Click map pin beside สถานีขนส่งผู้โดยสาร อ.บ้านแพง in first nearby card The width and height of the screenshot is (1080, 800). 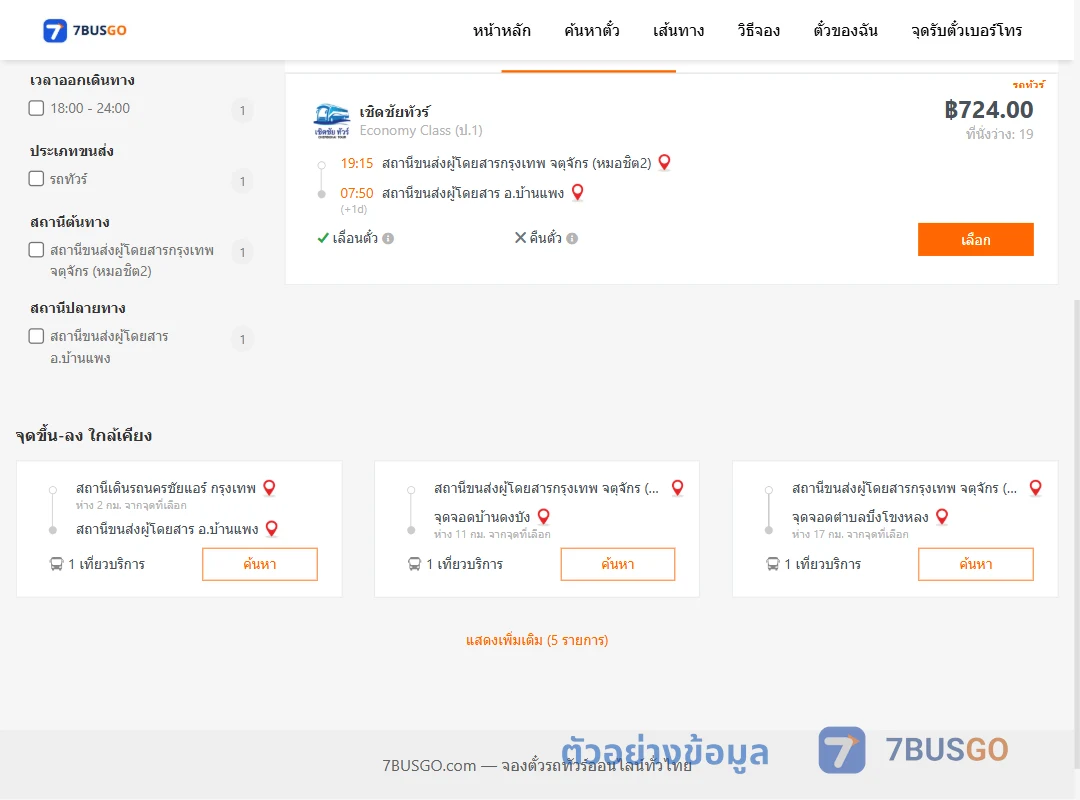pyautogui.click(x=271, y=529)
